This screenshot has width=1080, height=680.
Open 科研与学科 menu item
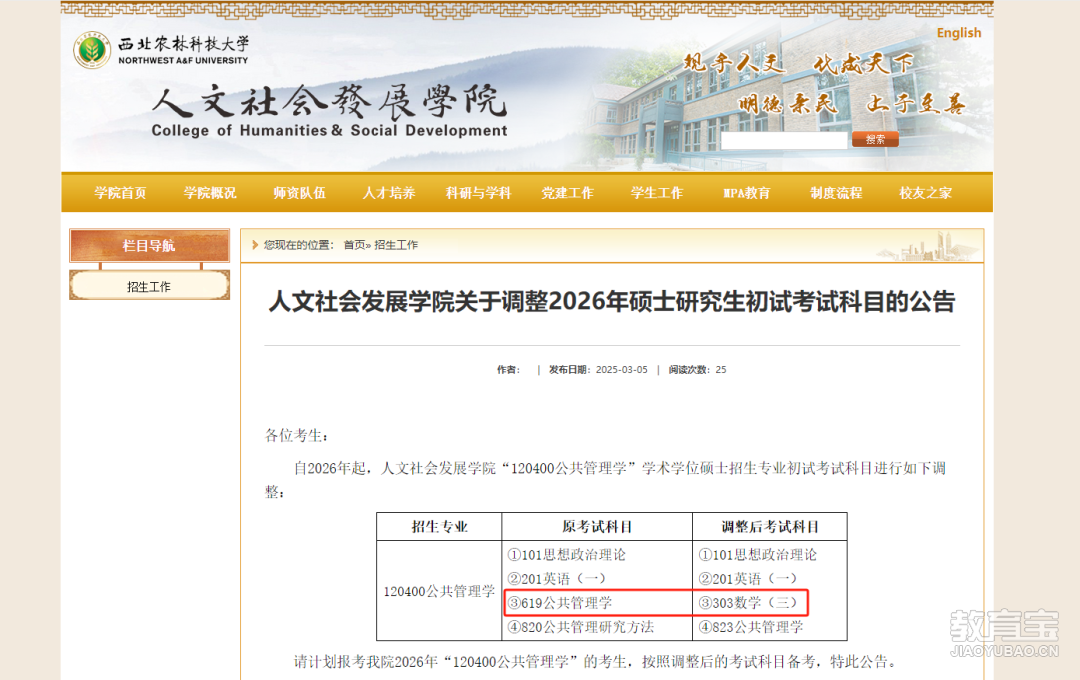(479, 193)
